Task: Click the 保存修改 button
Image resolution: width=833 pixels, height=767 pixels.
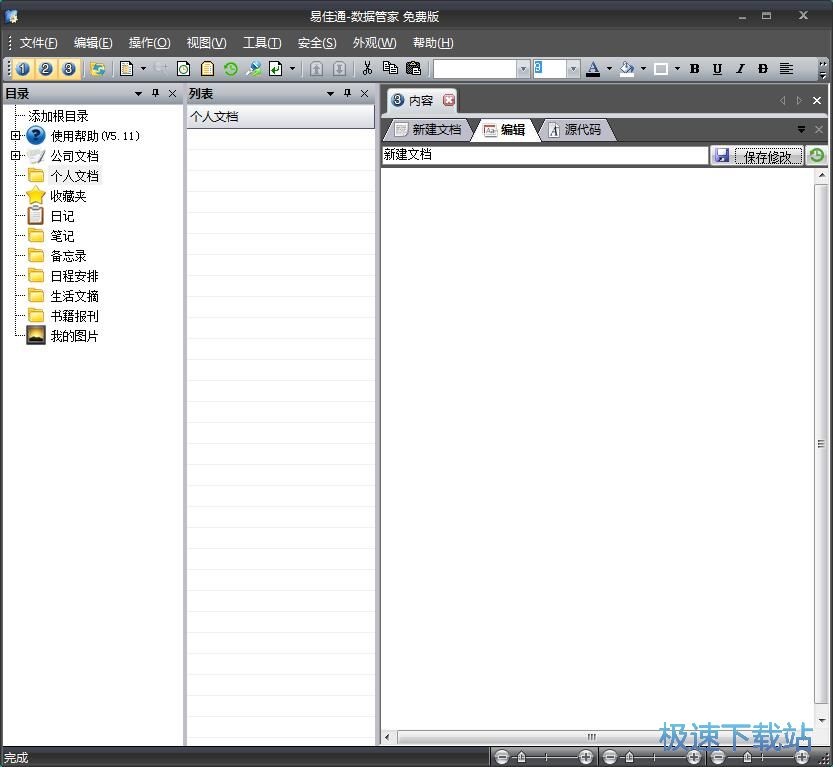Action: (x=768, y=156)
